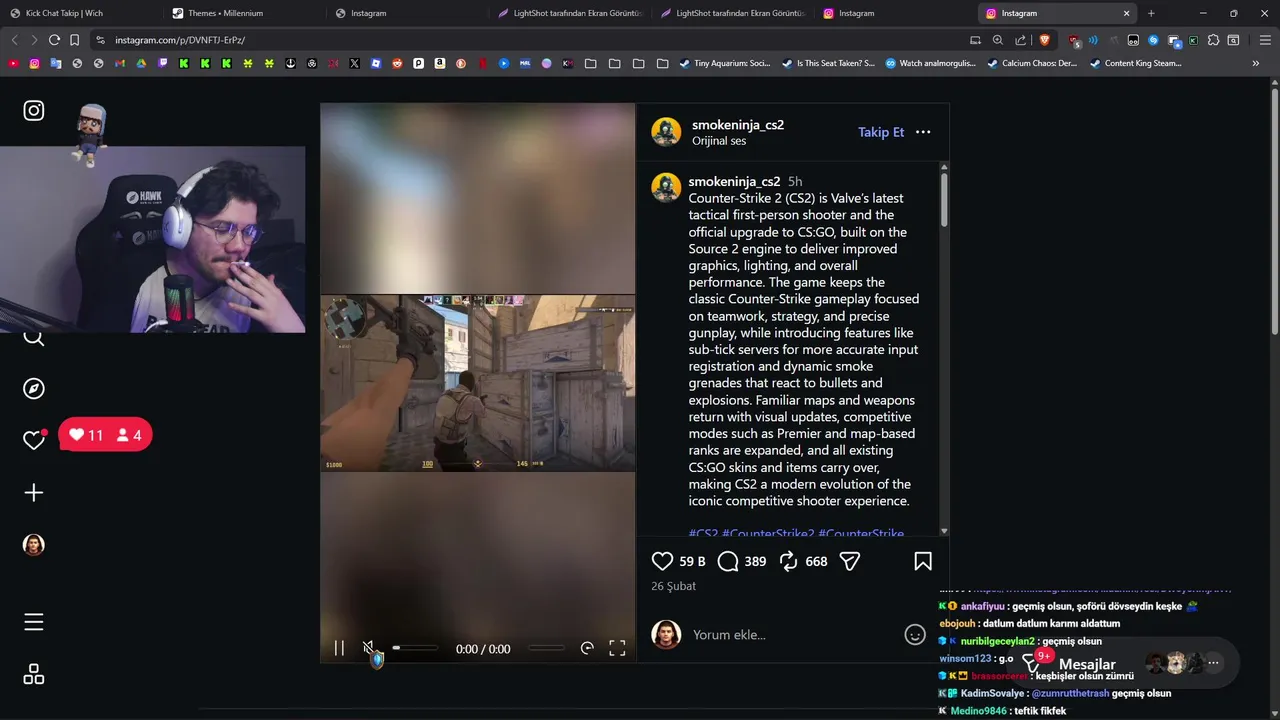This screenshot has height=720, width=1280.
Task: Open the three-dot menu in Mesajlar bar
Action: tap(1213, 663)
